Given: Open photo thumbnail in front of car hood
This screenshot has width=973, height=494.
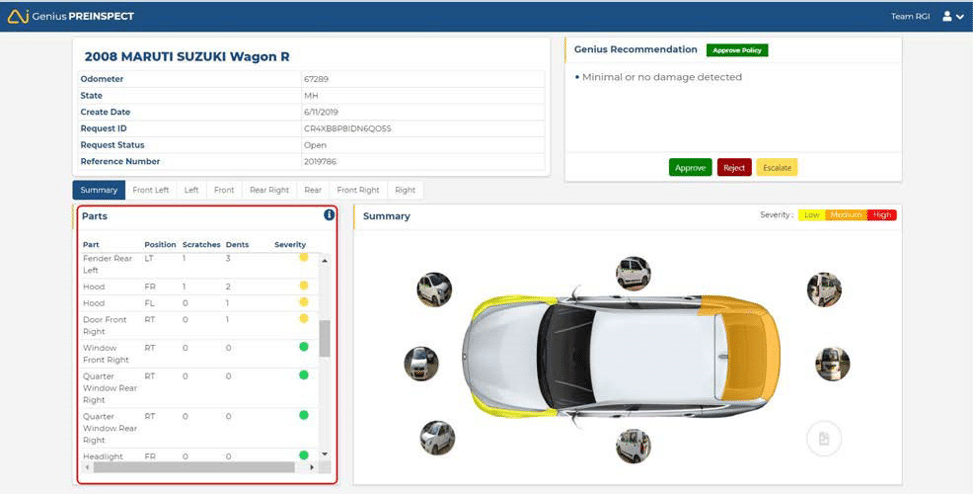Looking at the screenshot, I should (x=421, y=364).
